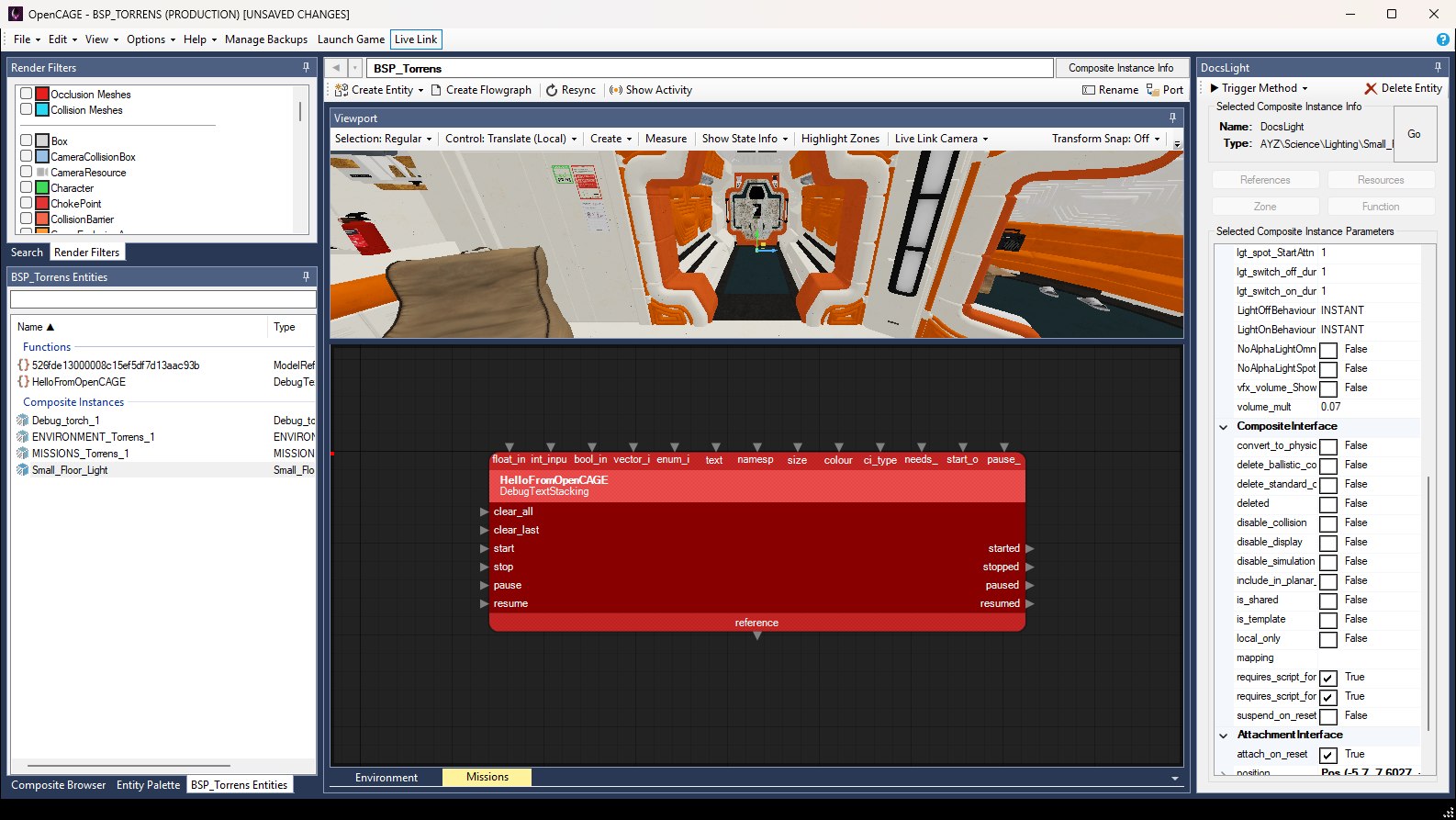
Task: Click the Port icon in composite toolbar
Action: [1152, 90]
